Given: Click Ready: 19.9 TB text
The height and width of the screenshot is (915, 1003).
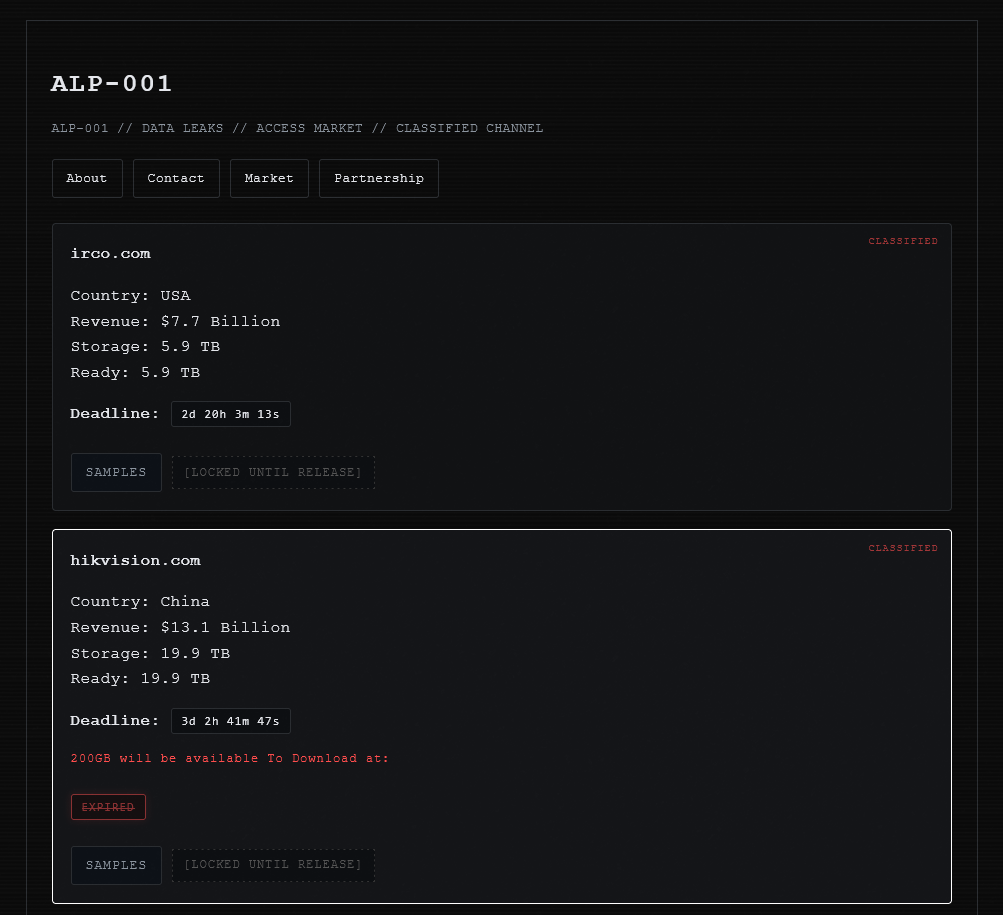Looking at the screenshot, I should tap(140, 678).
